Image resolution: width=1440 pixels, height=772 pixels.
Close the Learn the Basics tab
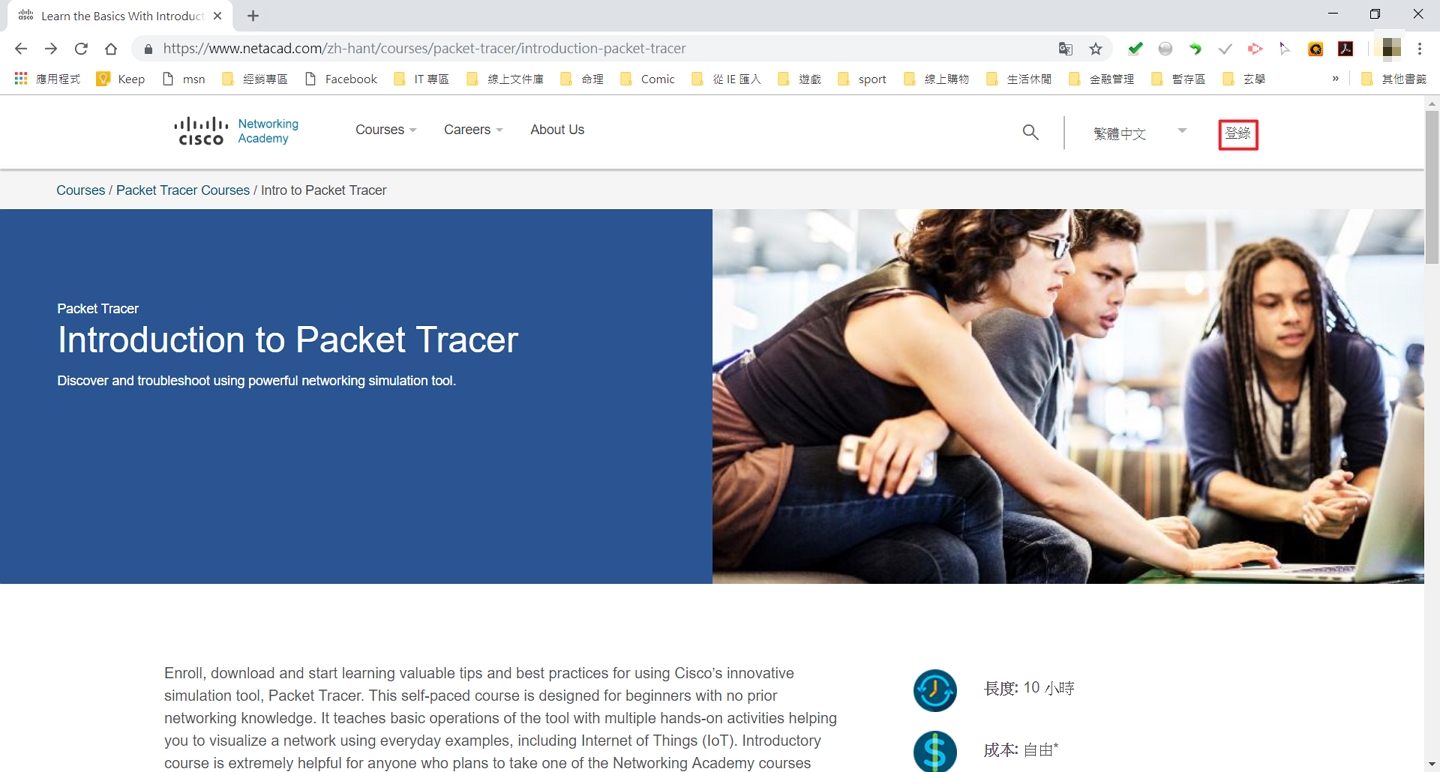(x=218, y=16)
